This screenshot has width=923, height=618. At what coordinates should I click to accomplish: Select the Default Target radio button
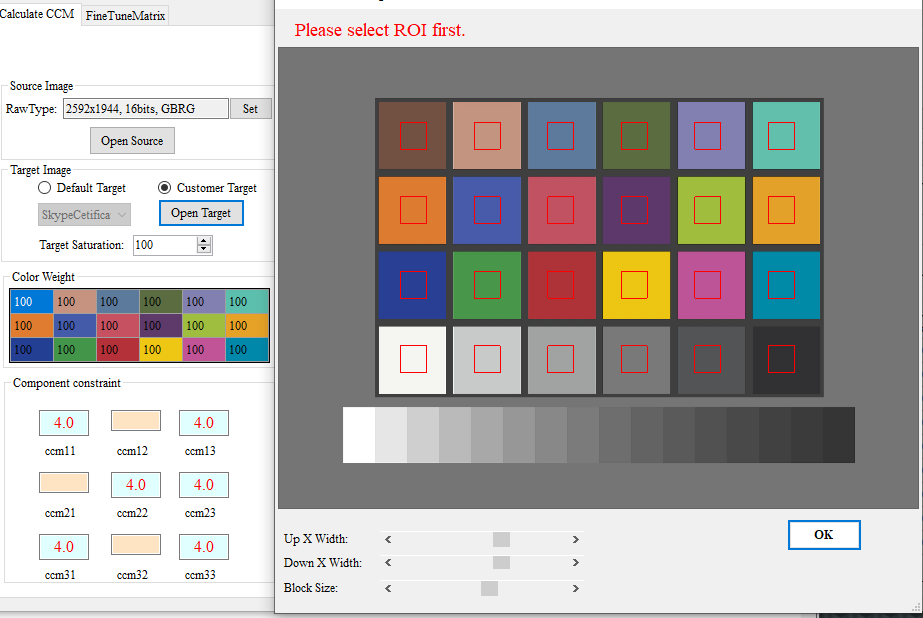tap(44, 188)
